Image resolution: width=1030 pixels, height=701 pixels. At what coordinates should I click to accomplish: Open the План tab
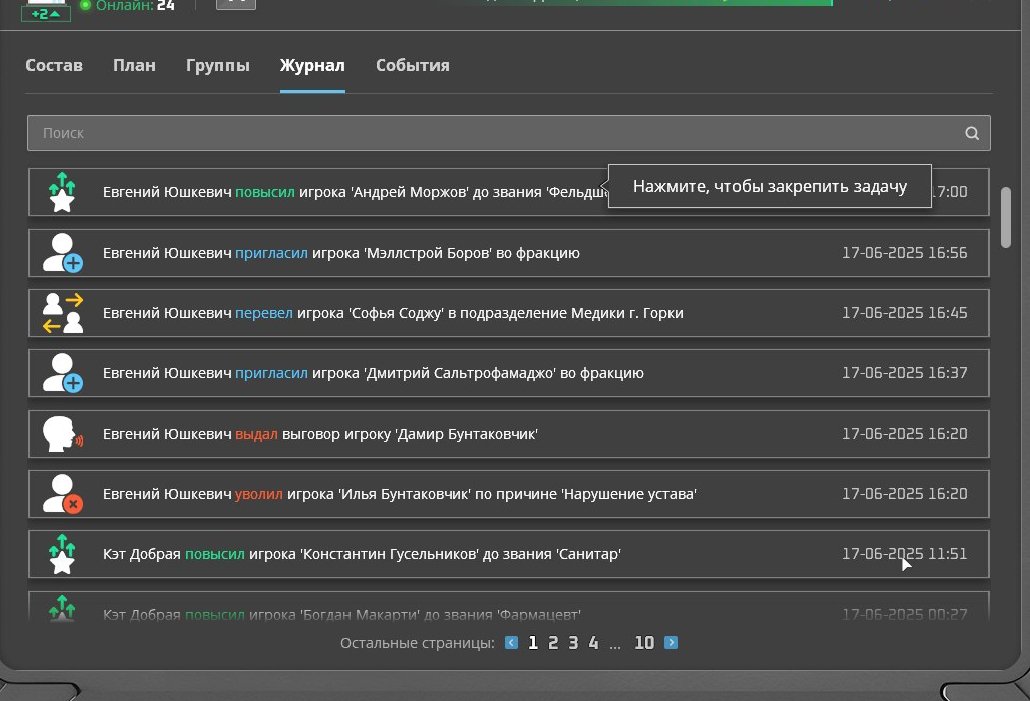pyautogui.click(x=134, y=66)
